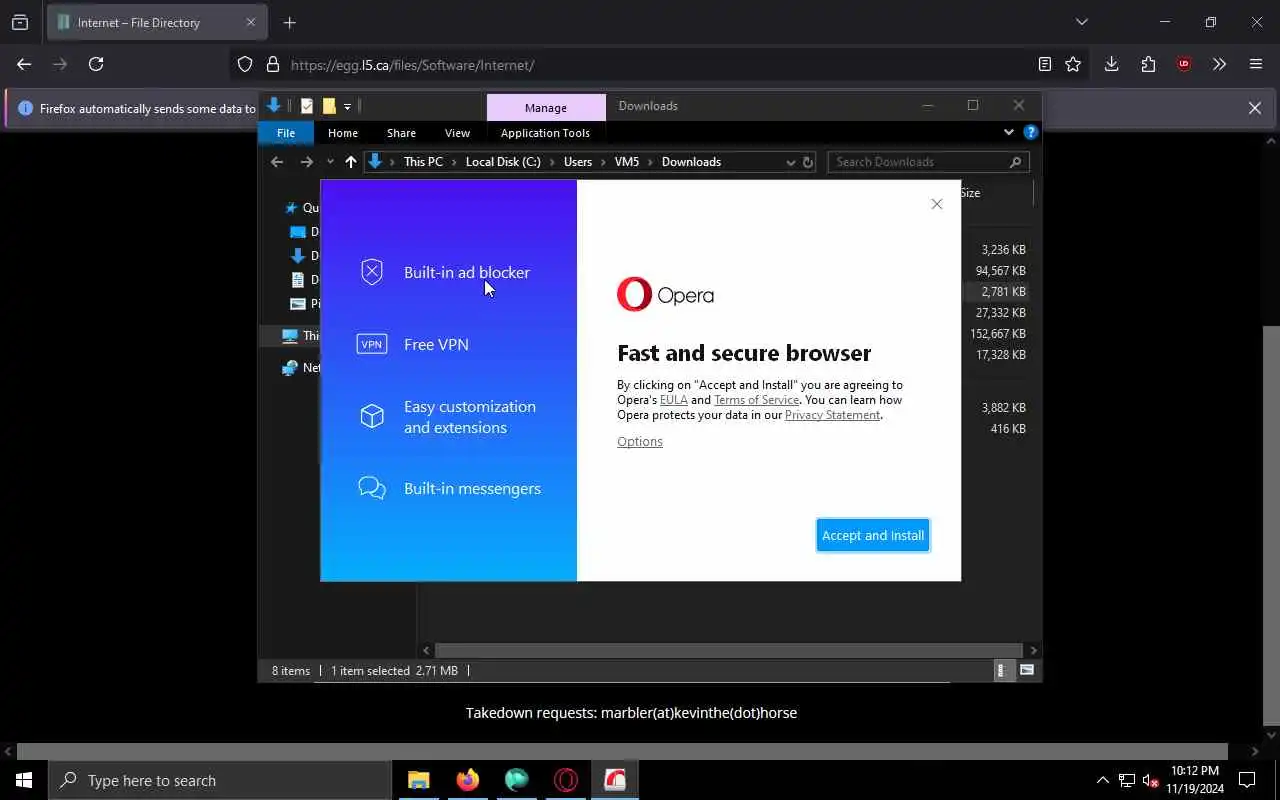
Task: Open Explorer help question mark icon
Action: pyautogui.click(x=1030, y=132)
